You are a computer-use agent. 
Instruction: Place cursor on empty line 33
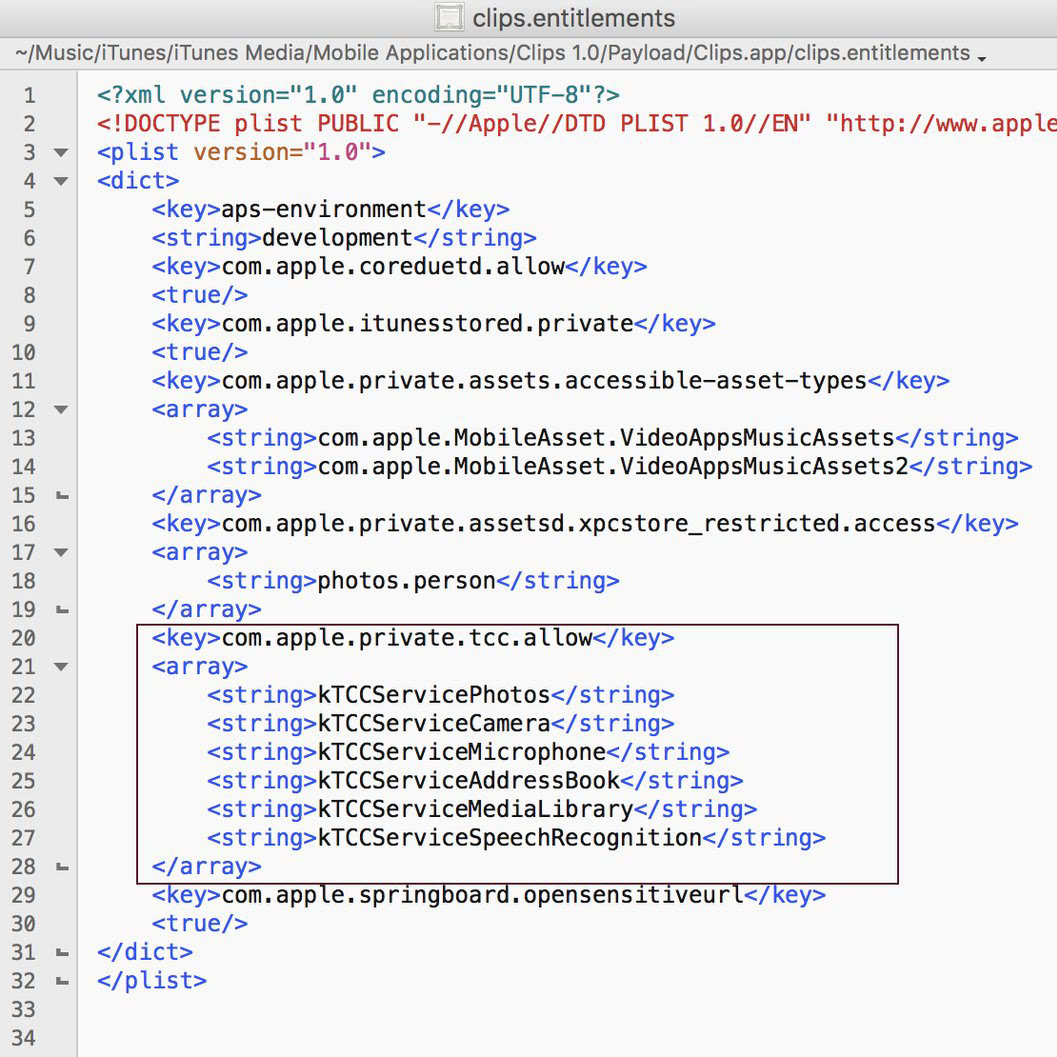pyautogui.click(x=566, y=1010)
